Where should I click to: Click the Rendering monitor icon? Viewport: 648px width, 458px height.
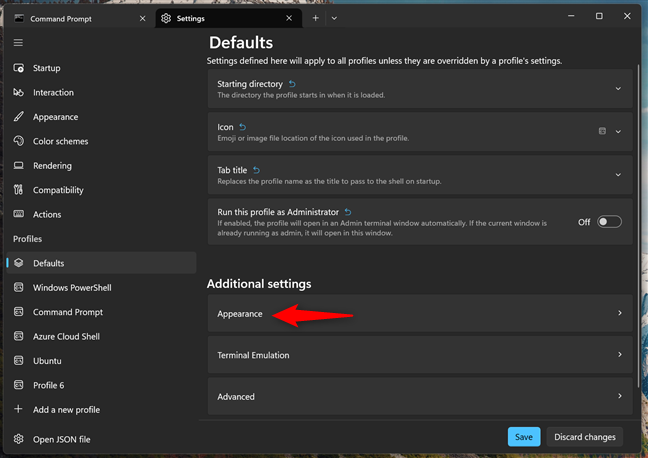[x=19, y=165]
